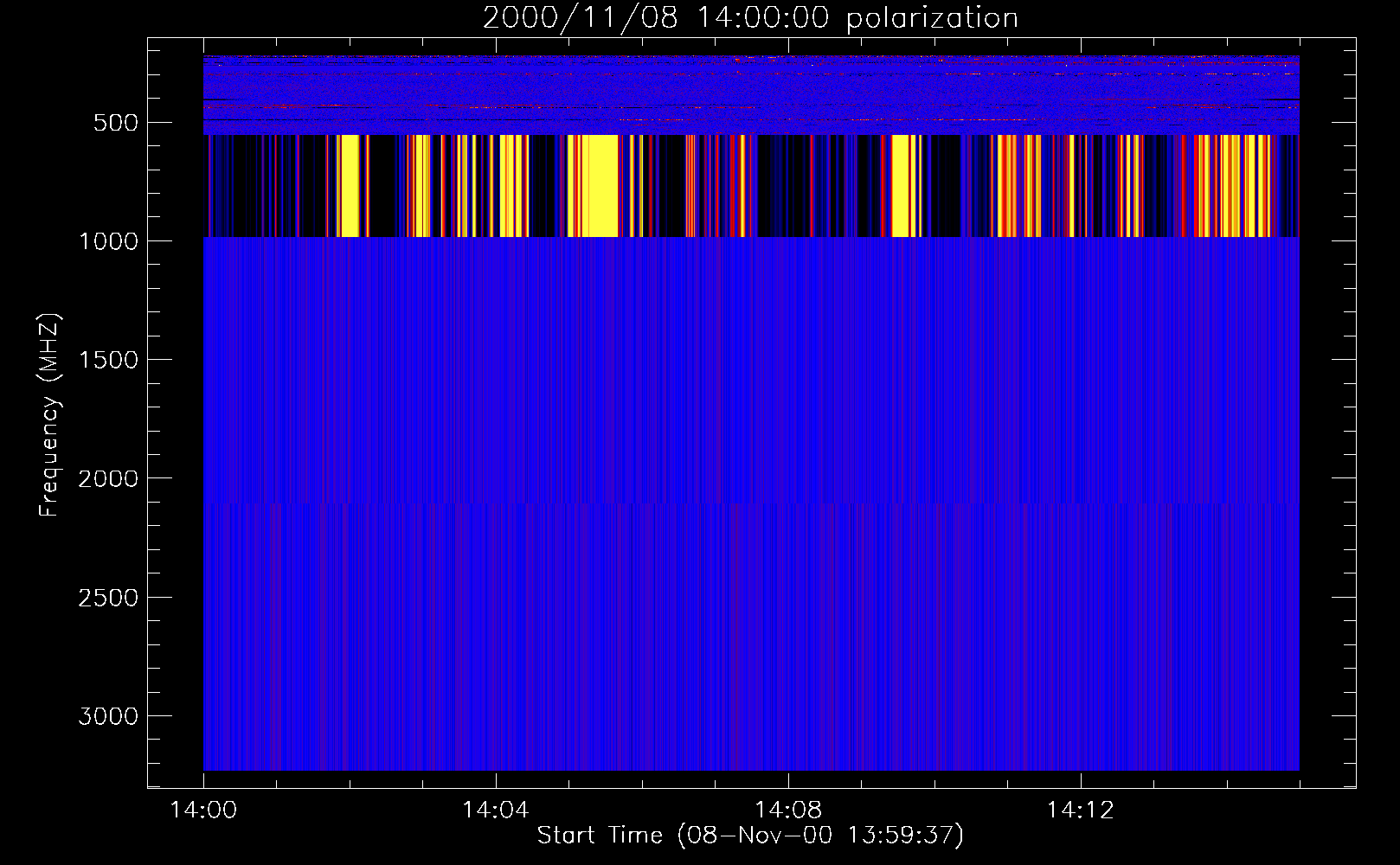Click the 14:00 time tick label
Image resolution: width=1400 pixels, height=865 pixels.
click(203, 810)
